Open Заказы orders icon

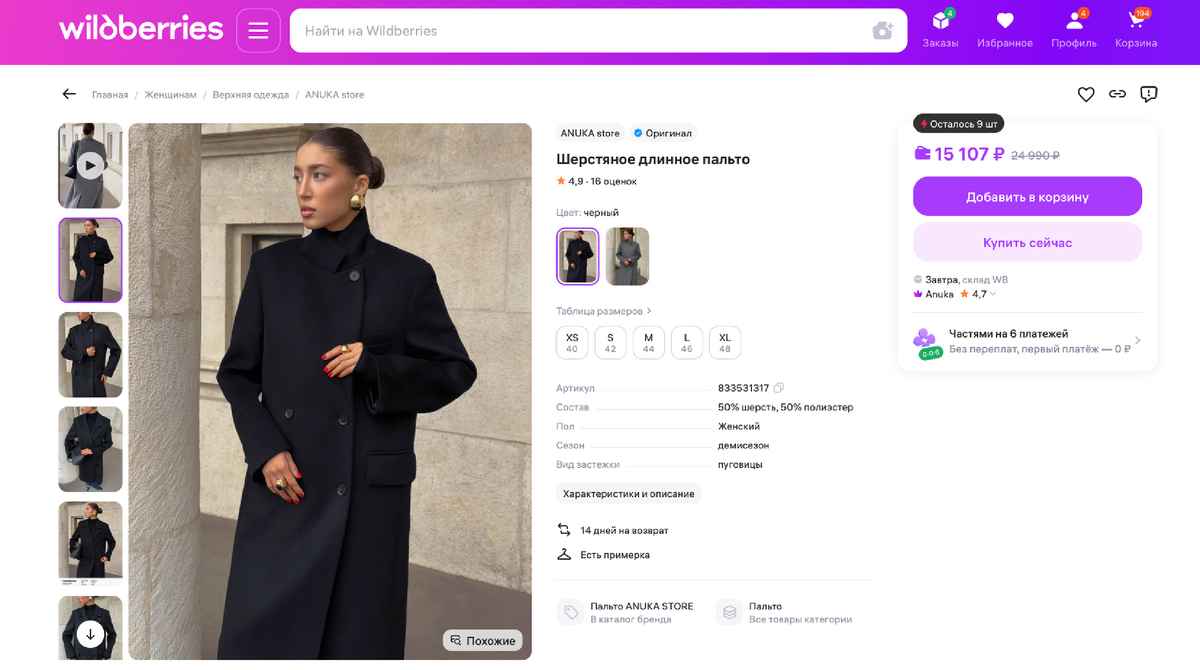pos(940,29)
